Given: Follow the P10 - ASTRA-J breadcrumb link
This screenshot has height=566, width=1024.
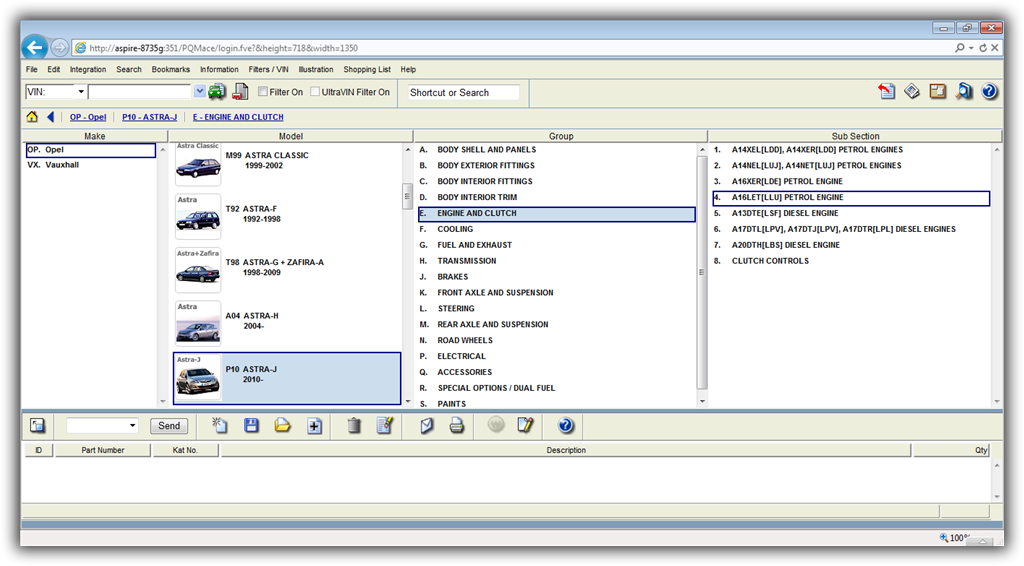Looking at the screenshot, I should (149, 117).
